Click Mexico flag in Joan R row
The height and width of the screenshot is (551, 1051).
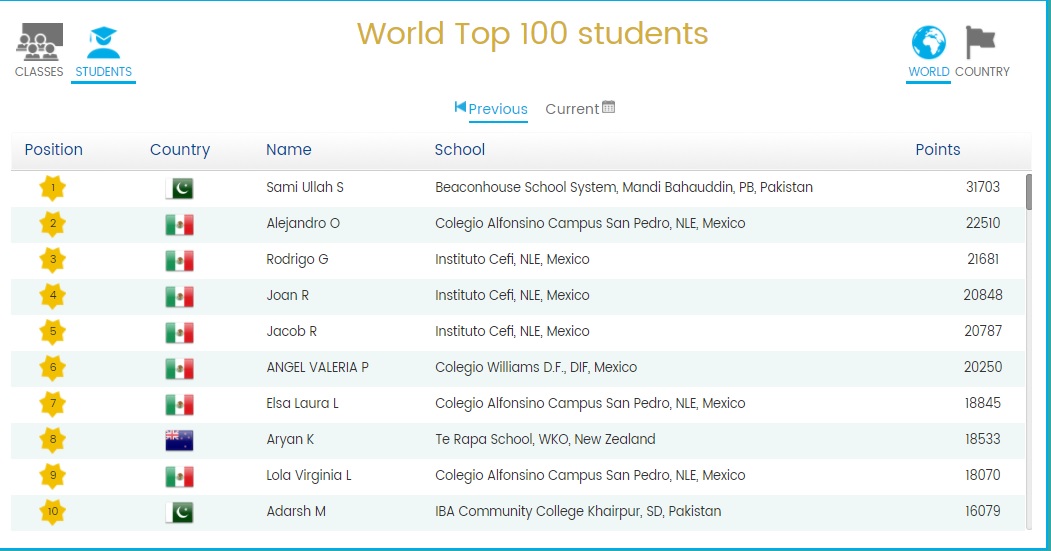tap(180, 296)
